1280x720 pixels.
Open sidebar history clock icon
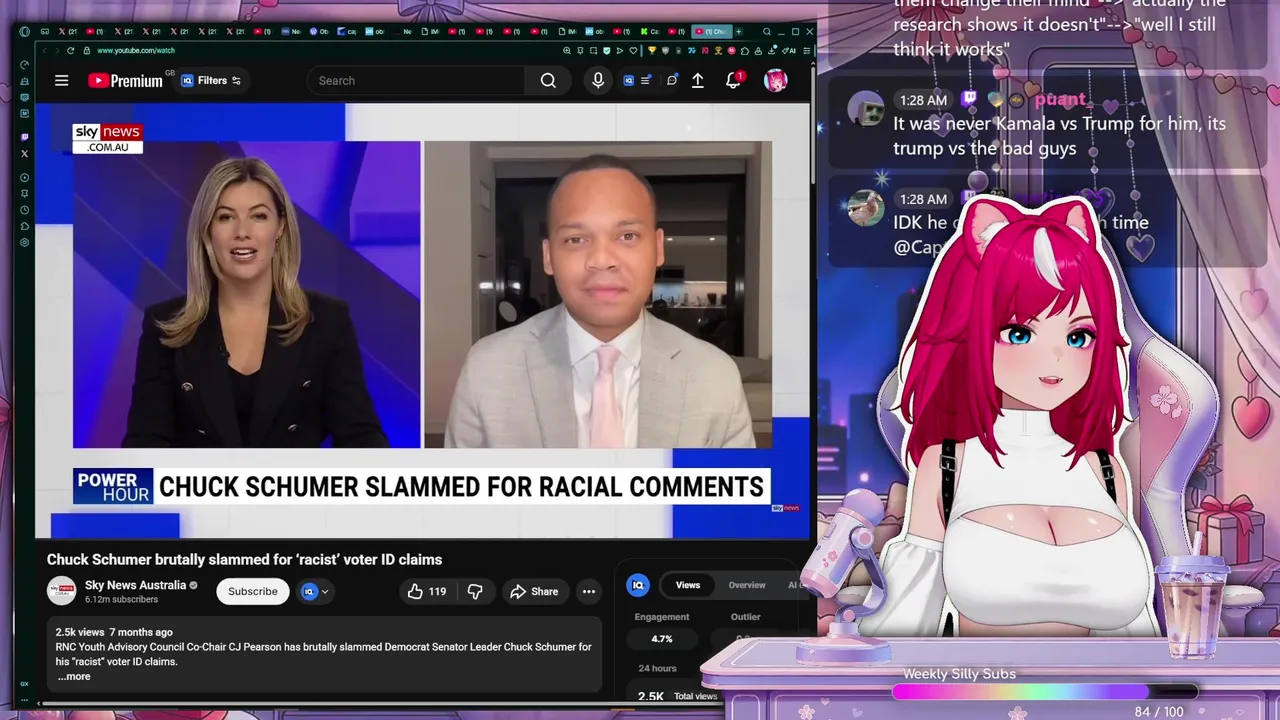(x=25, y=211)
